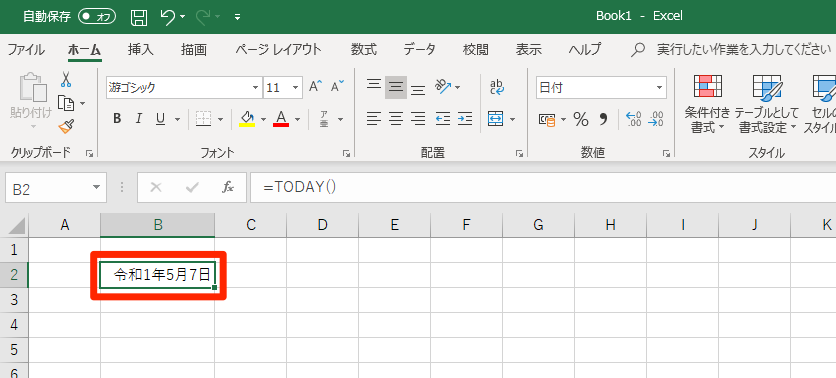Open the ヘルプ tab
The image size is (836, 378).
(x=584, y=50)
